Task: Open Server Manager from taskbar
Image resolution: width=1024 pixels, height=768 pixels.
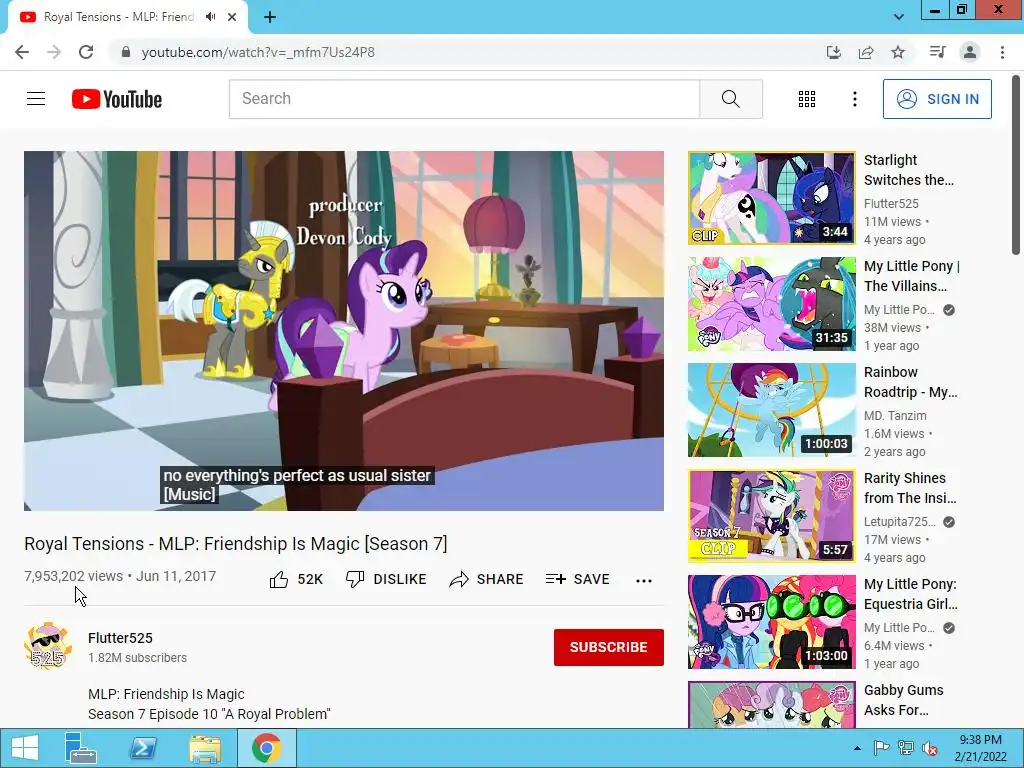Action: click(x=81, y=748)
